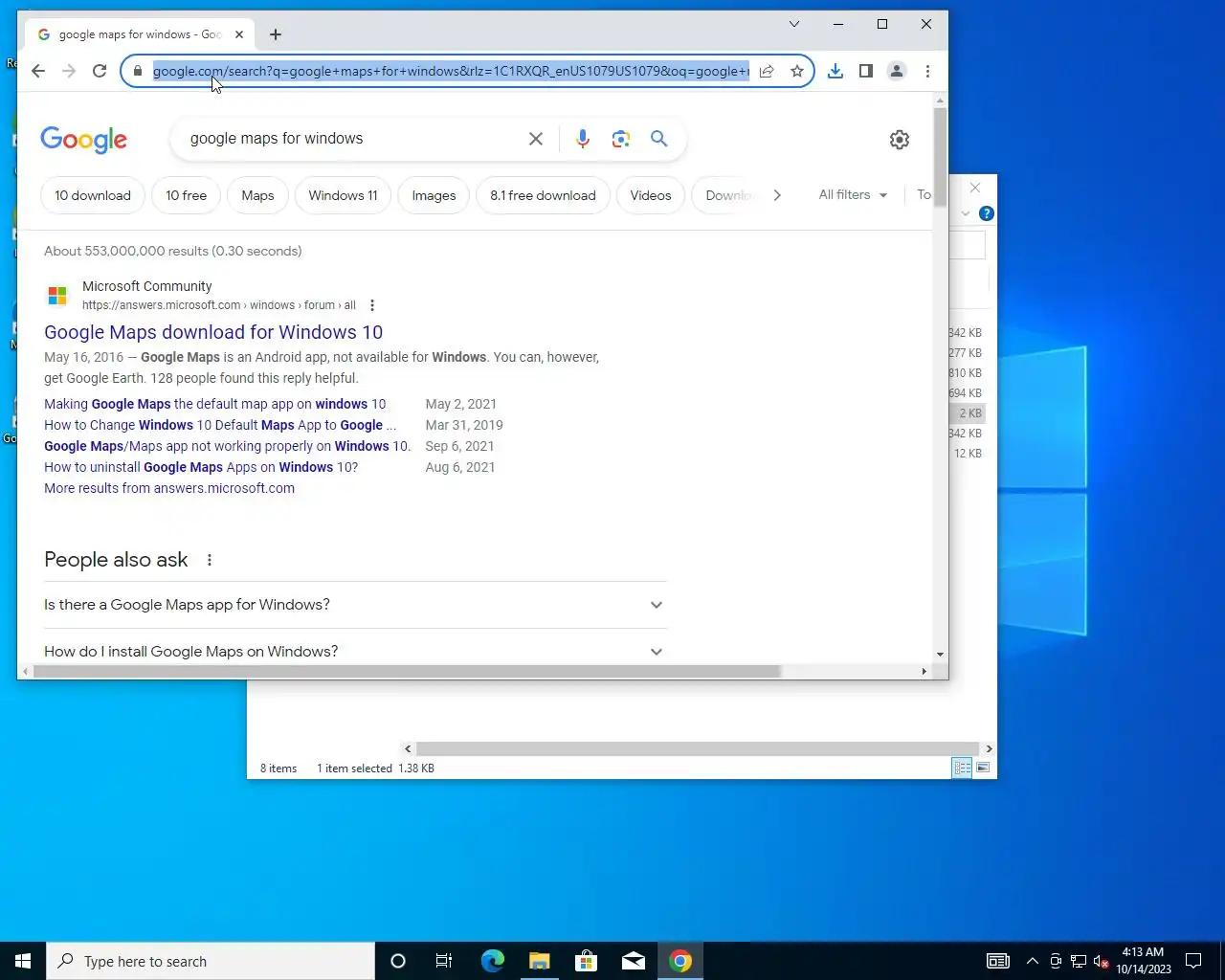
Task: Select the Windows 11 filter chip
Action: [x=343, y=195]
